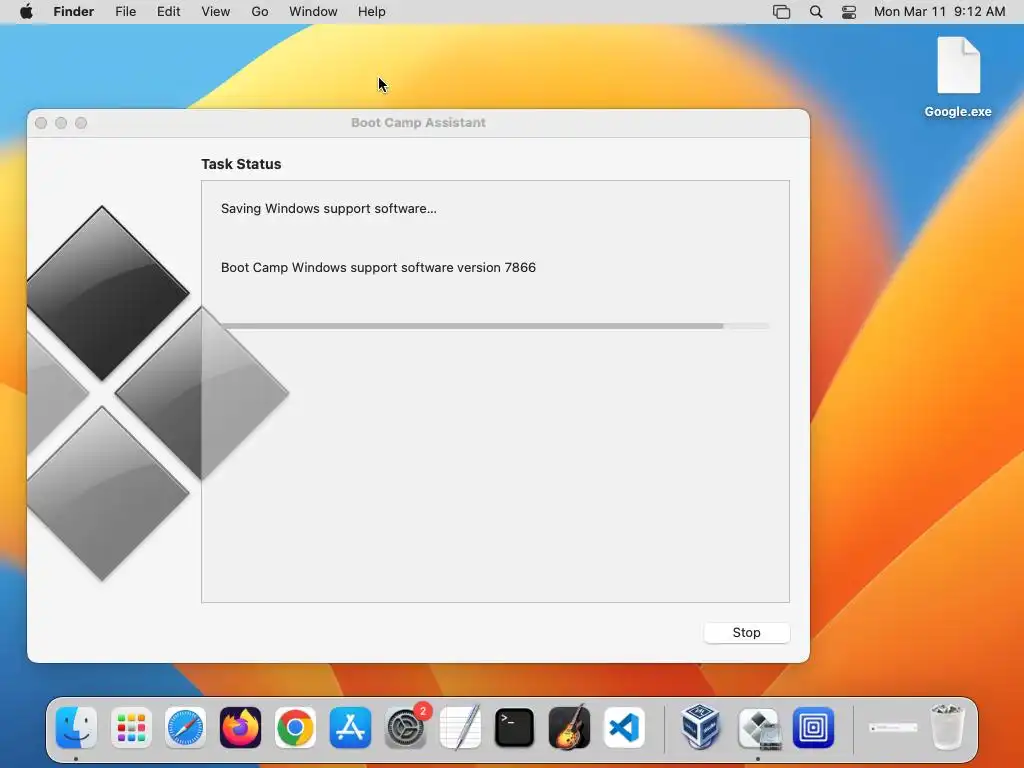
Task: Open TextEdit from the Dock
Action: click(x=460, y=728)
